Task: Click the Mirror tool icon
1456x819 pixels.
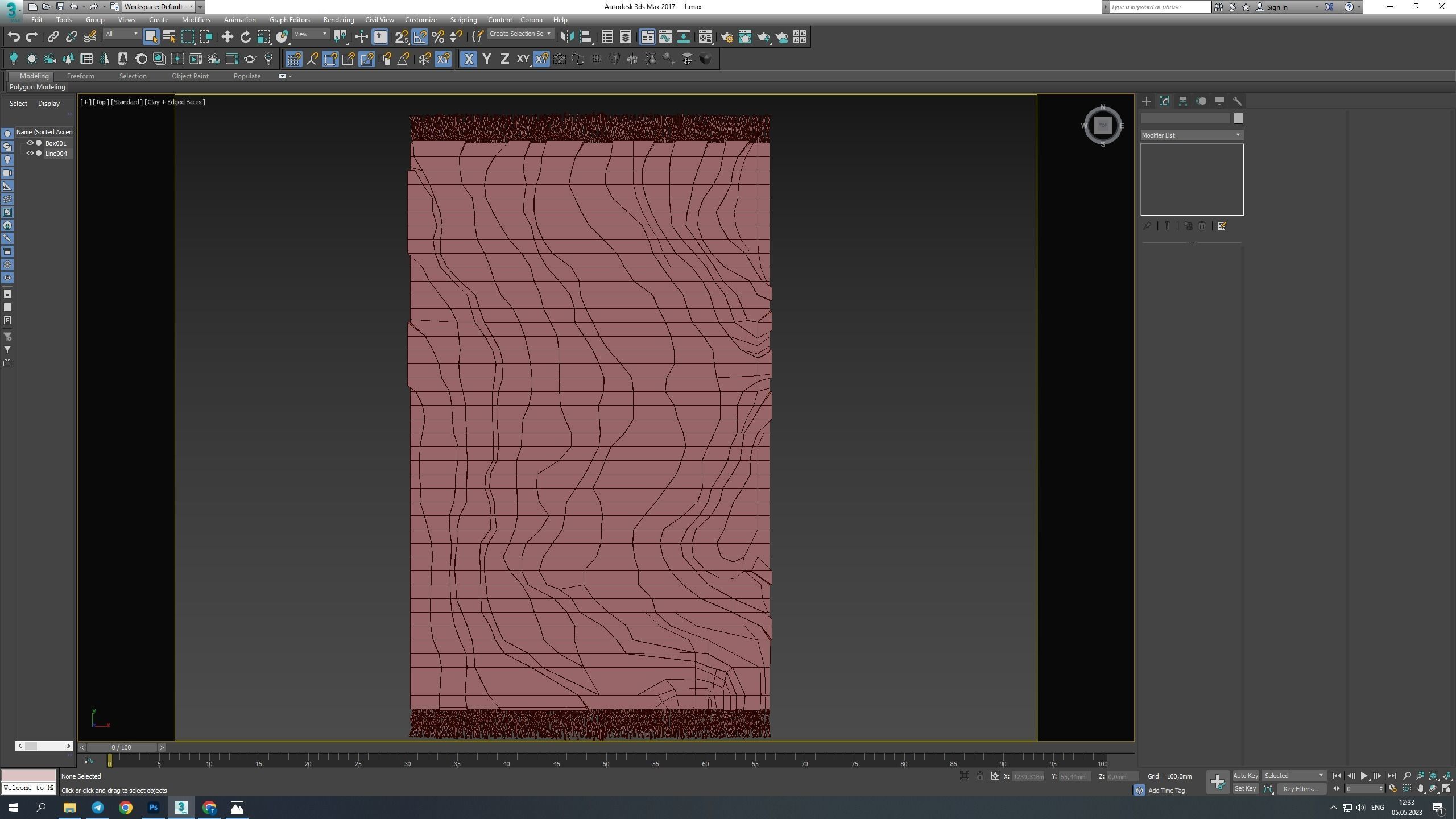Action: (x=566, y=37)
